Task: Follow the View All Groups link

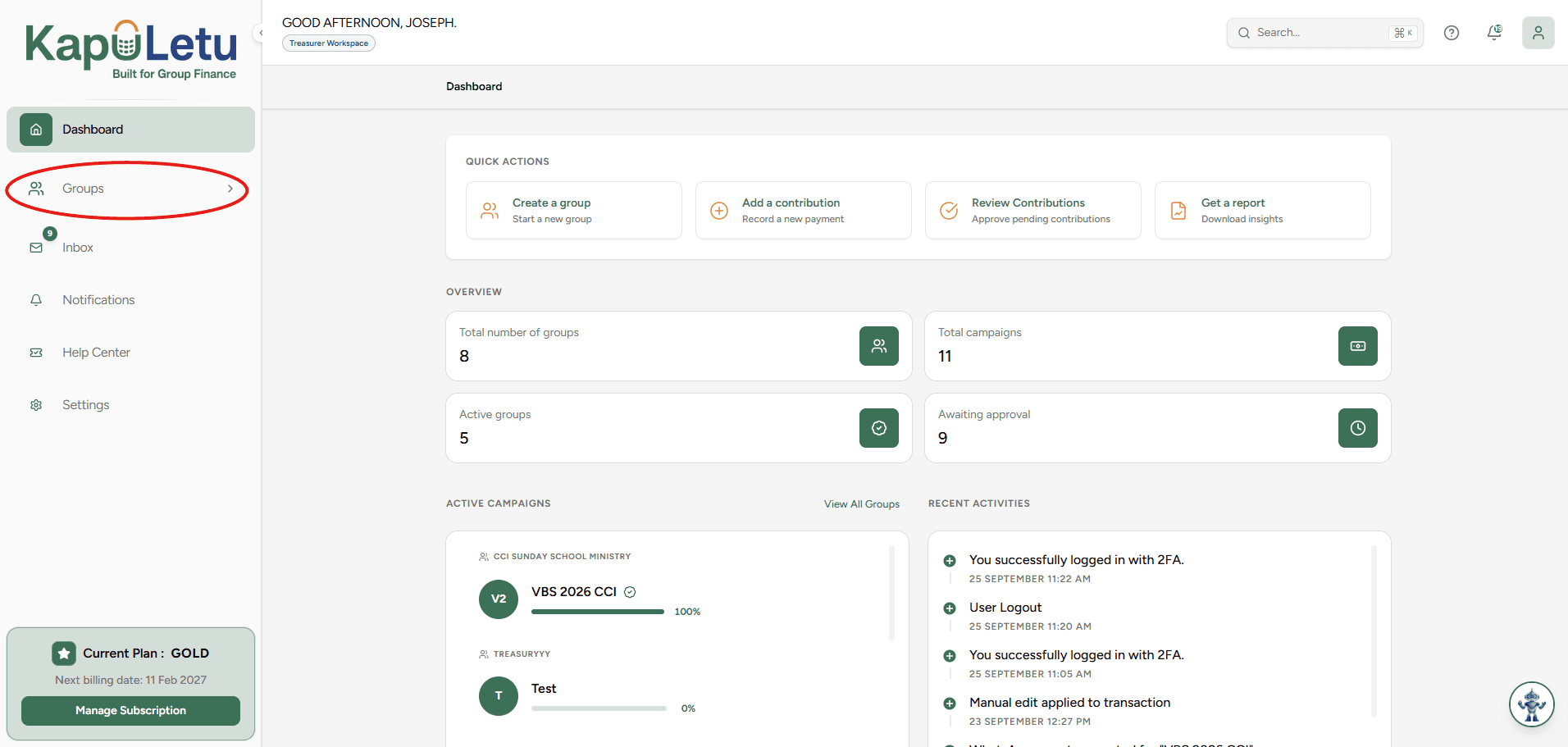Action: click(x=862, y=504)
